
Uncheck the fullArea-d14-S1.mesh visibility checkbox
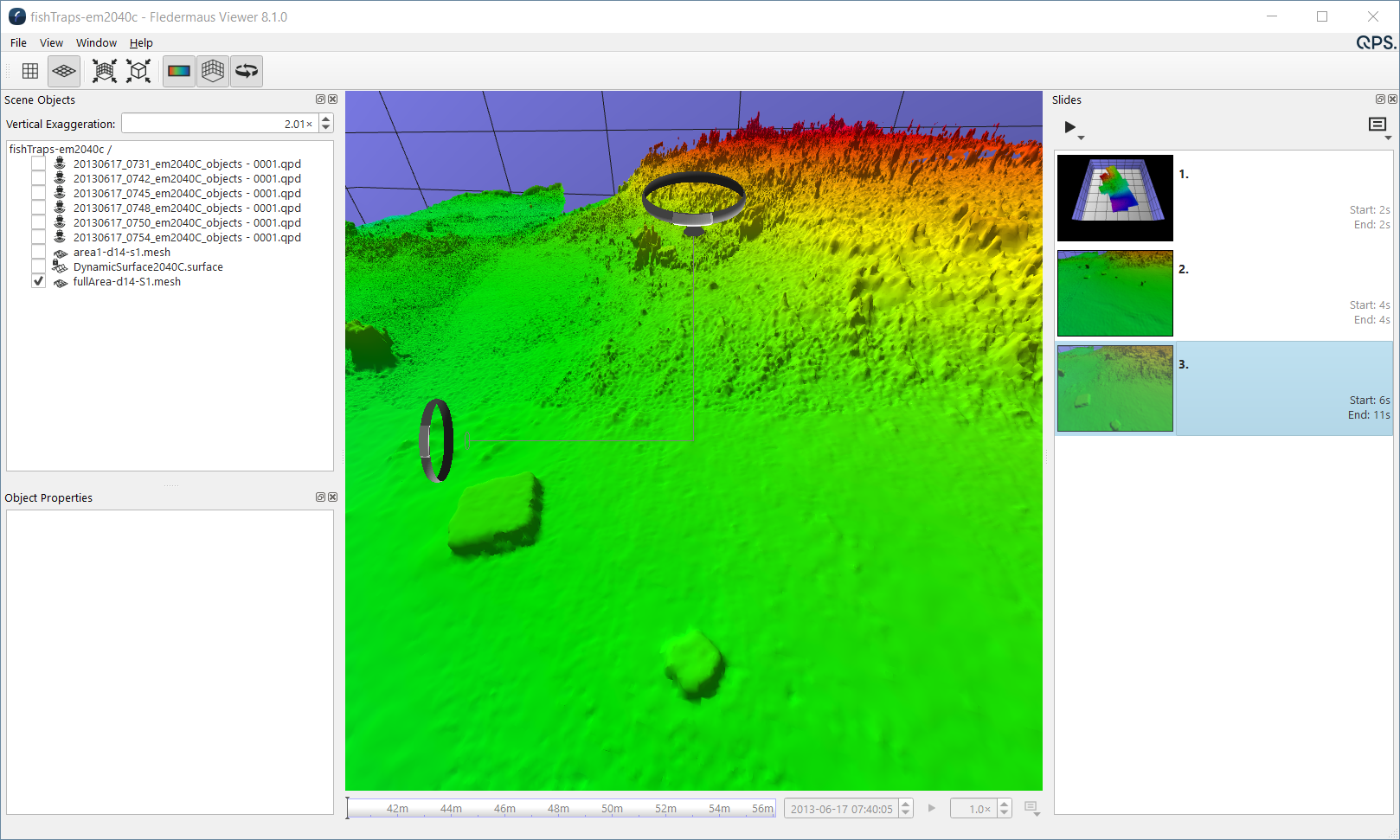[x=38, y=282]
